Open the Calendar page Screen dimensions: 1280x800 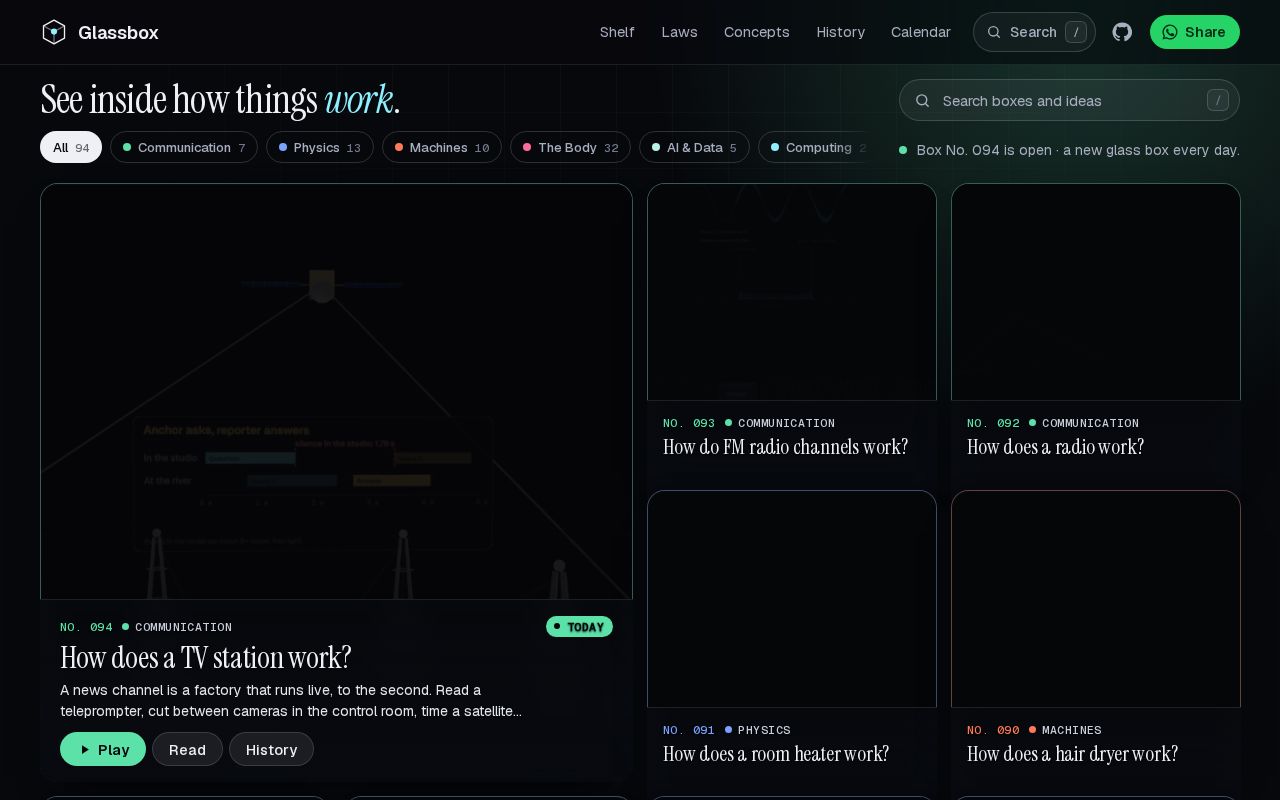(921, 32)
